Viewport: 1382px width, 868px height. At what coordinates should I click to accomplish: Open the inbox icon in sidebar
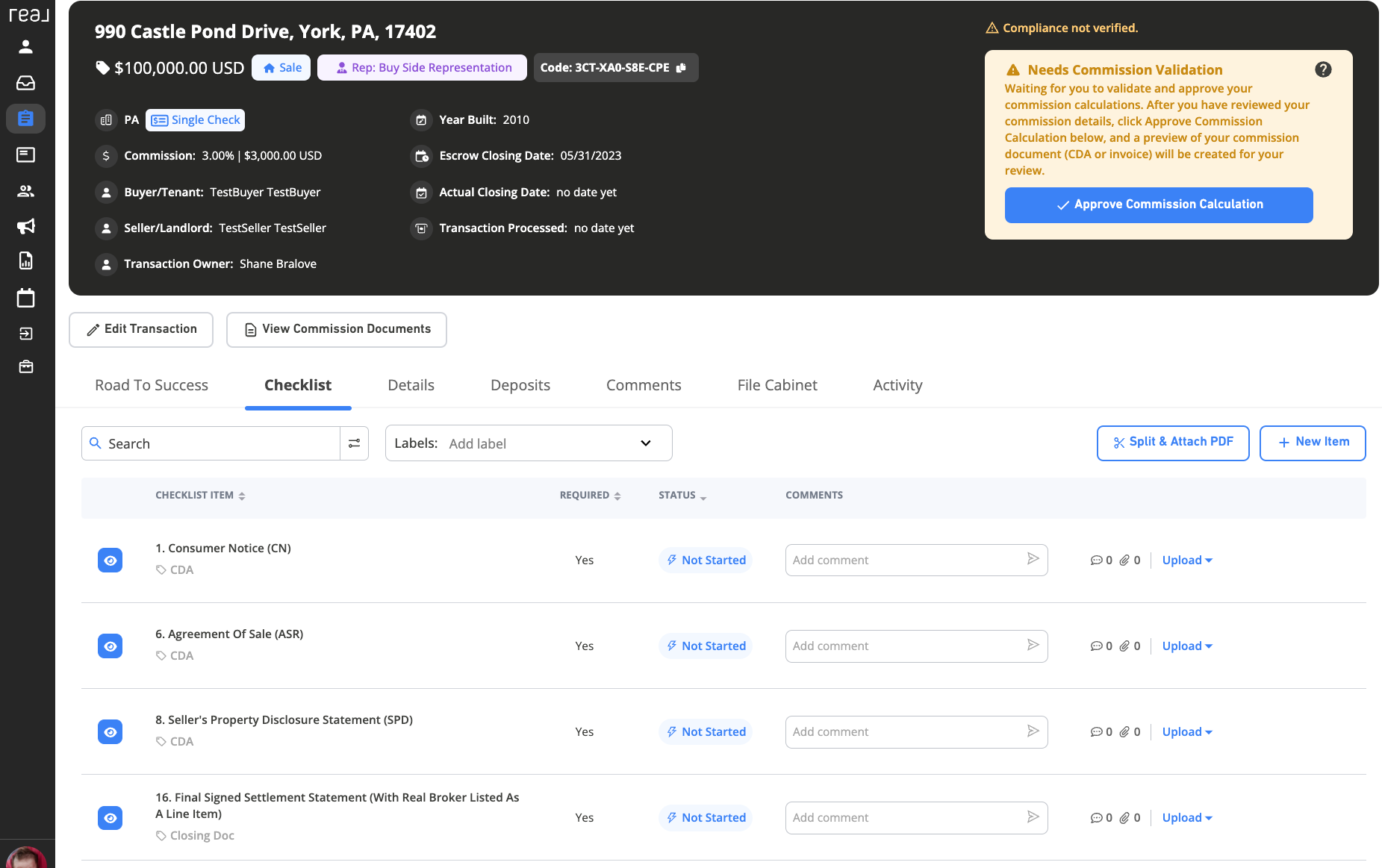click(x=26, y=83)
